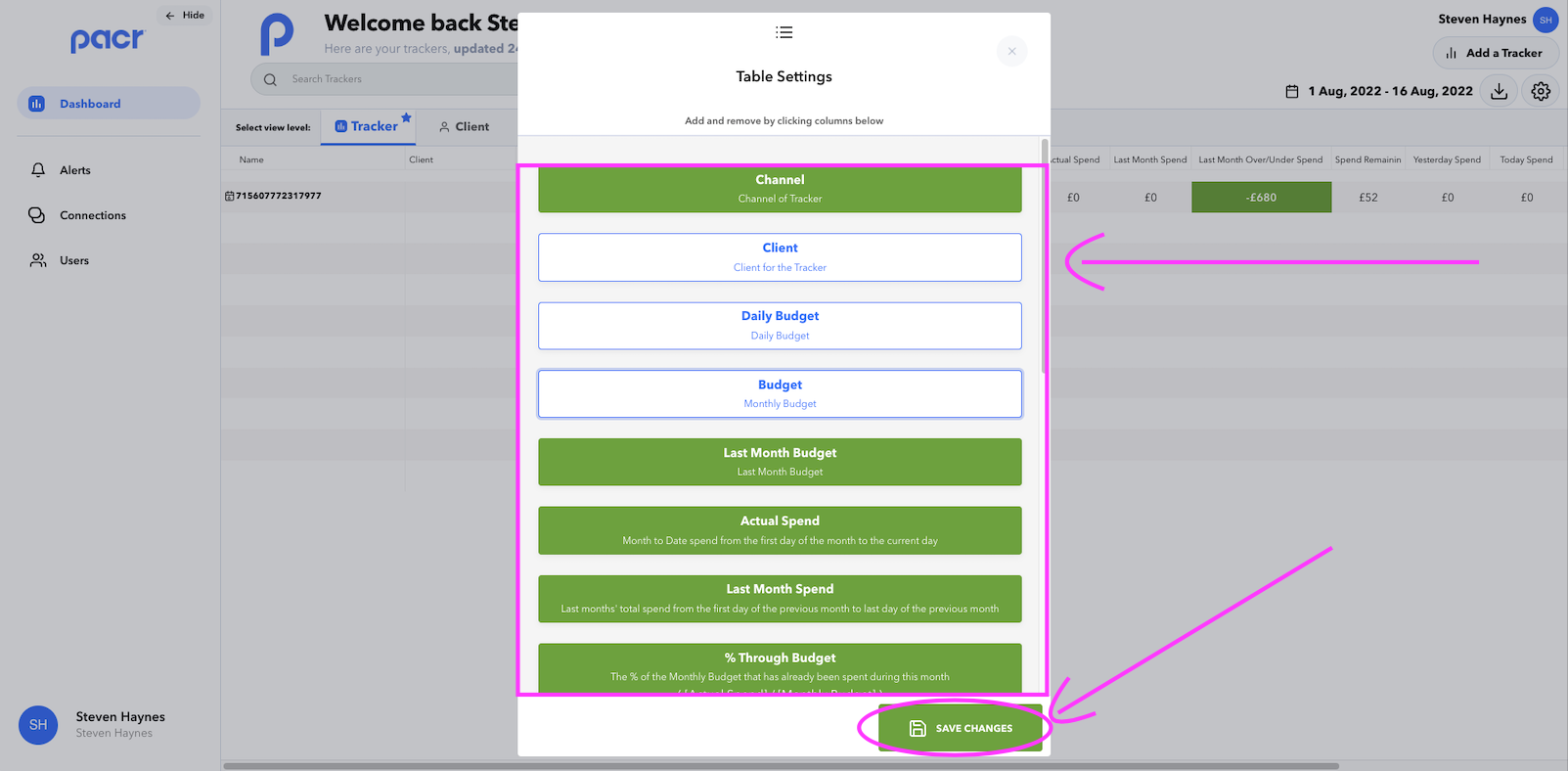Disable the Last Month Budget column
This screenshot has height=771, width=1568.
[780, 462]
